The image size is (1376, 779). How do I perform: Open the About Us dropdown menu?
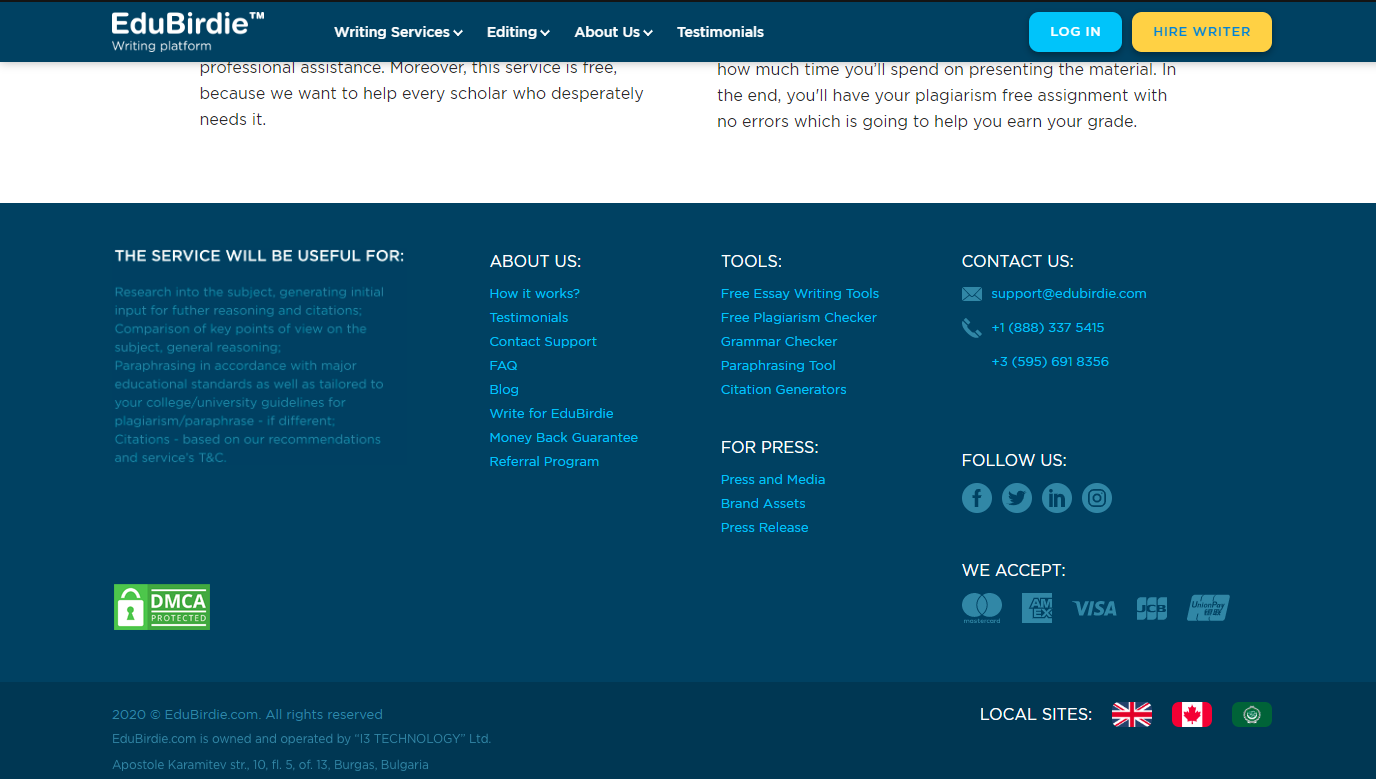pos(613,32)
